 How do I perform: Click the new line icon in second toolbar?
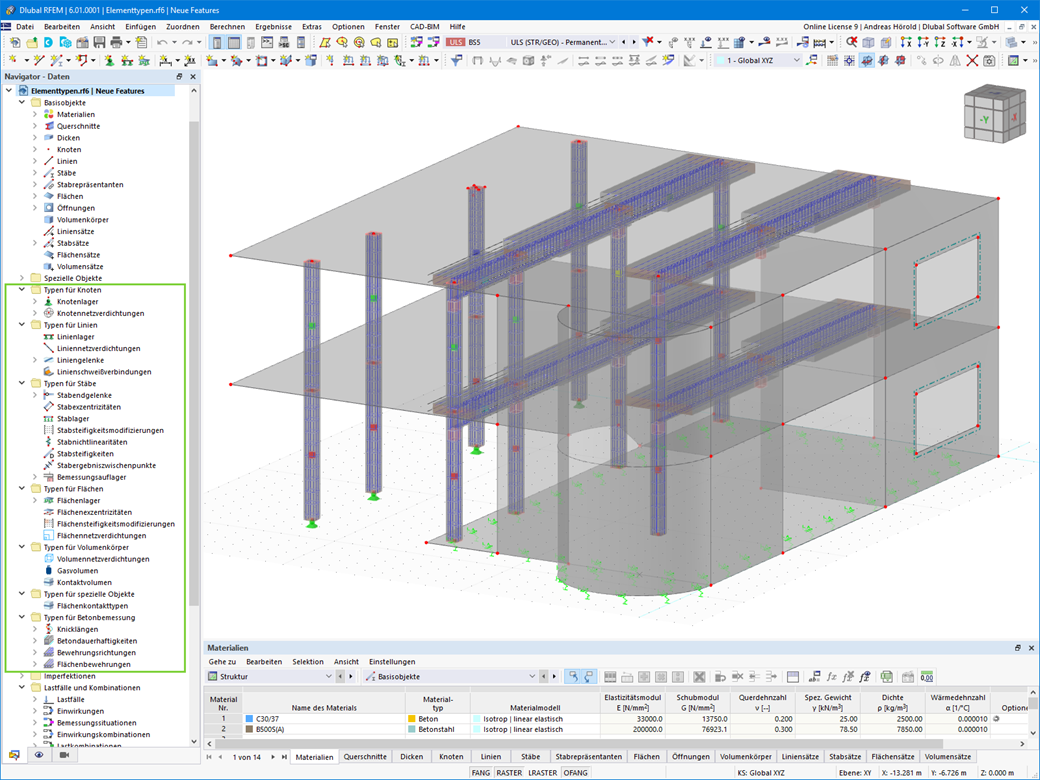tap(38, 60)
